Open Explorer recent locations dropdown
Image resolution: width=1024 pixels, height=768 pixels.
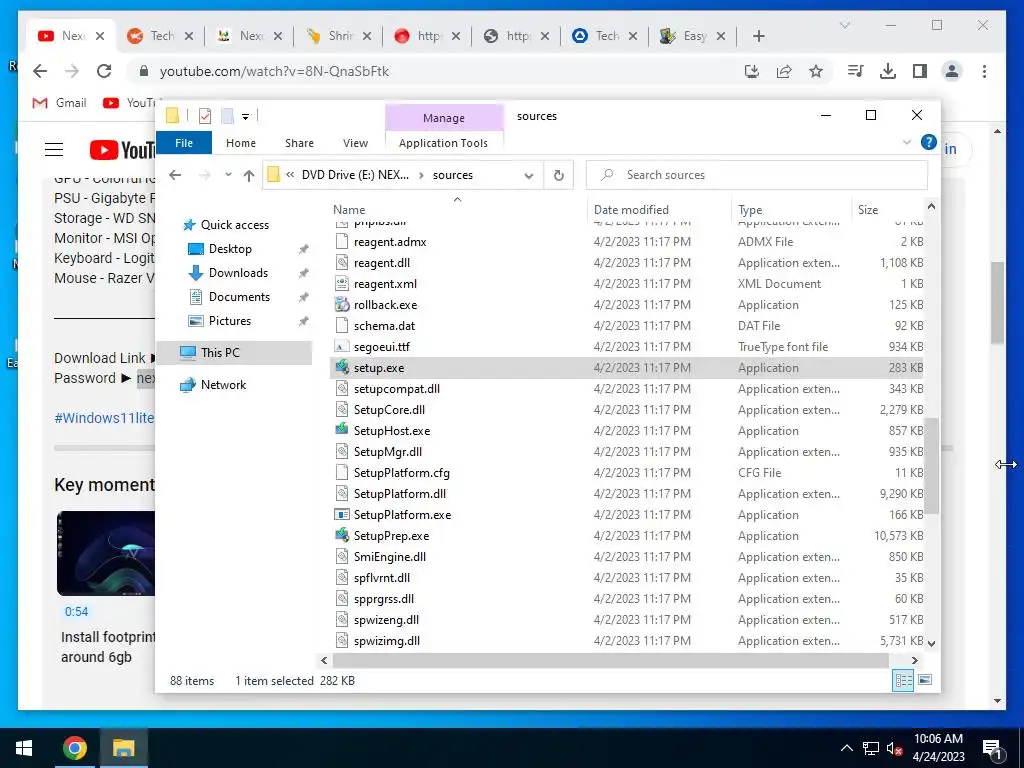(228, 175)
